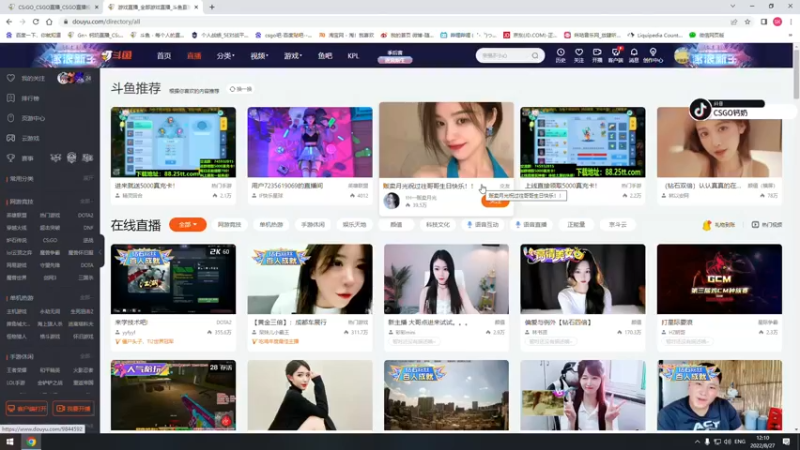Select the 语音直播 category filter
800x450 pixels.
point(531,224)
